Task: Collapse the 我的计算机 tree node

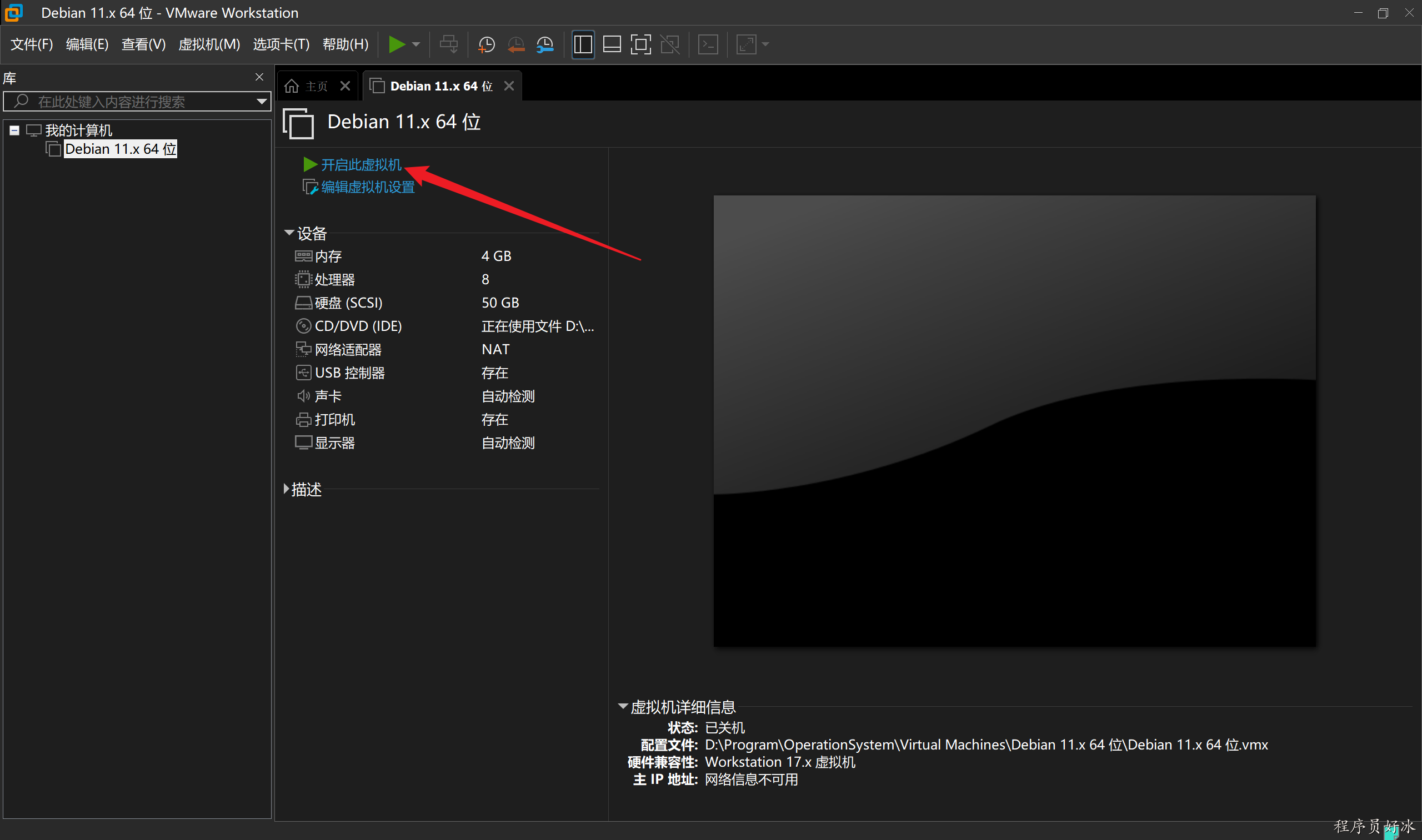Action: 15,131
